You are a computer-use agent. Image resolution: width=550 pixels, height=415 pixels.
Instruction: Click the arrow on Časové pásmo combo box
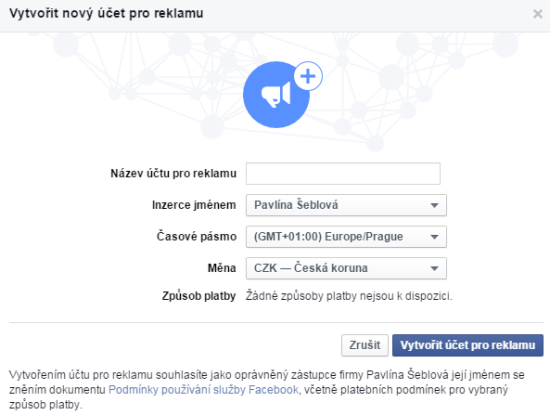tap(434, 237)
